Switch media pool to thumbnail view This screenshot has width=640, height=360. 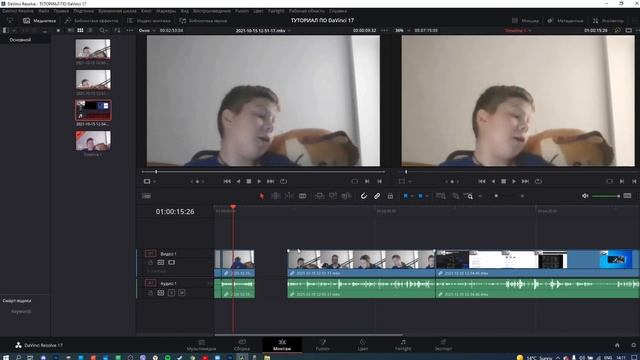(80, 31)
